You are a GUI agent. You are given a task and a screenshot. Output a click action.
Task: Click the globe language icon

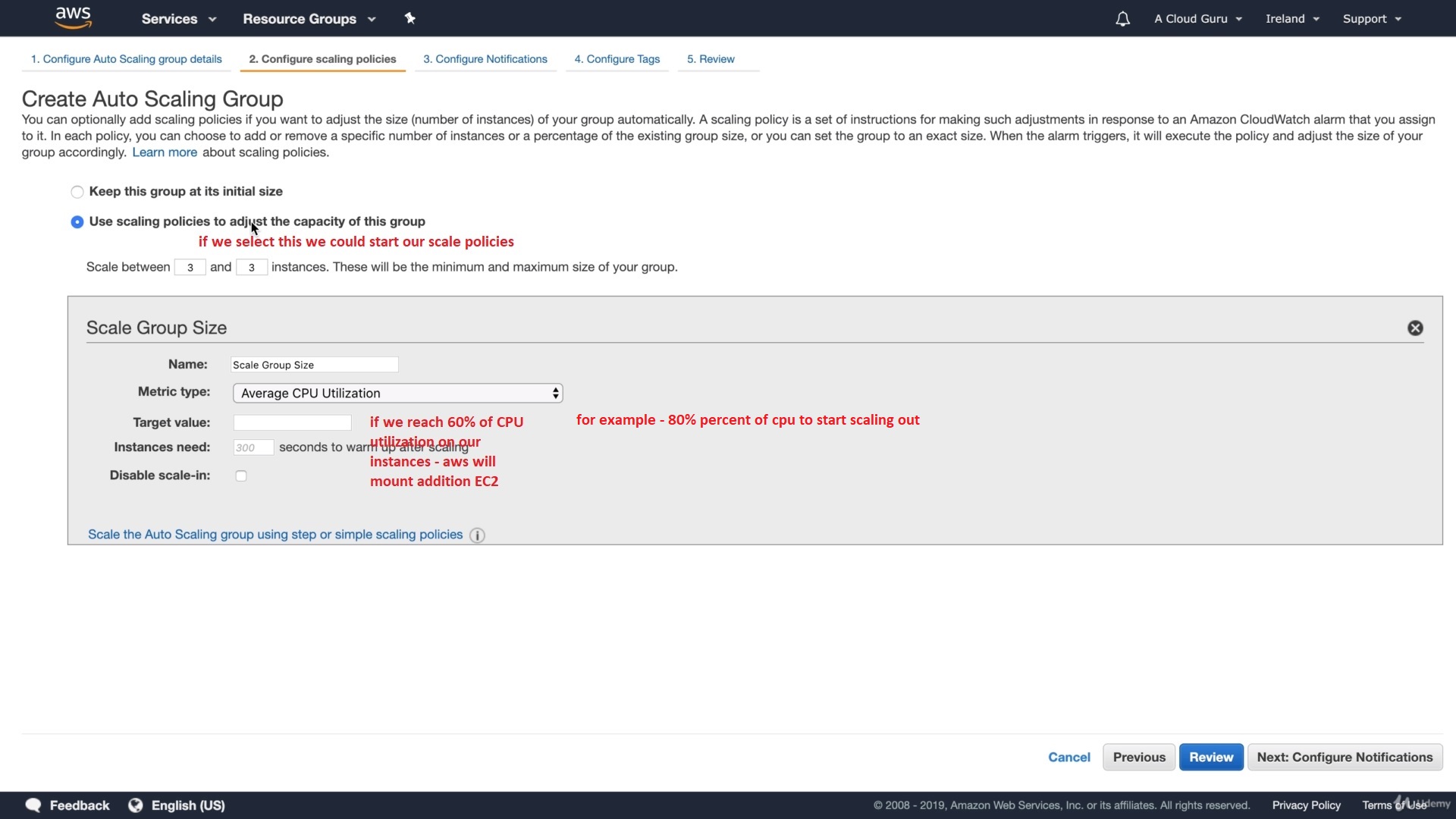click(x=136, y=805)
